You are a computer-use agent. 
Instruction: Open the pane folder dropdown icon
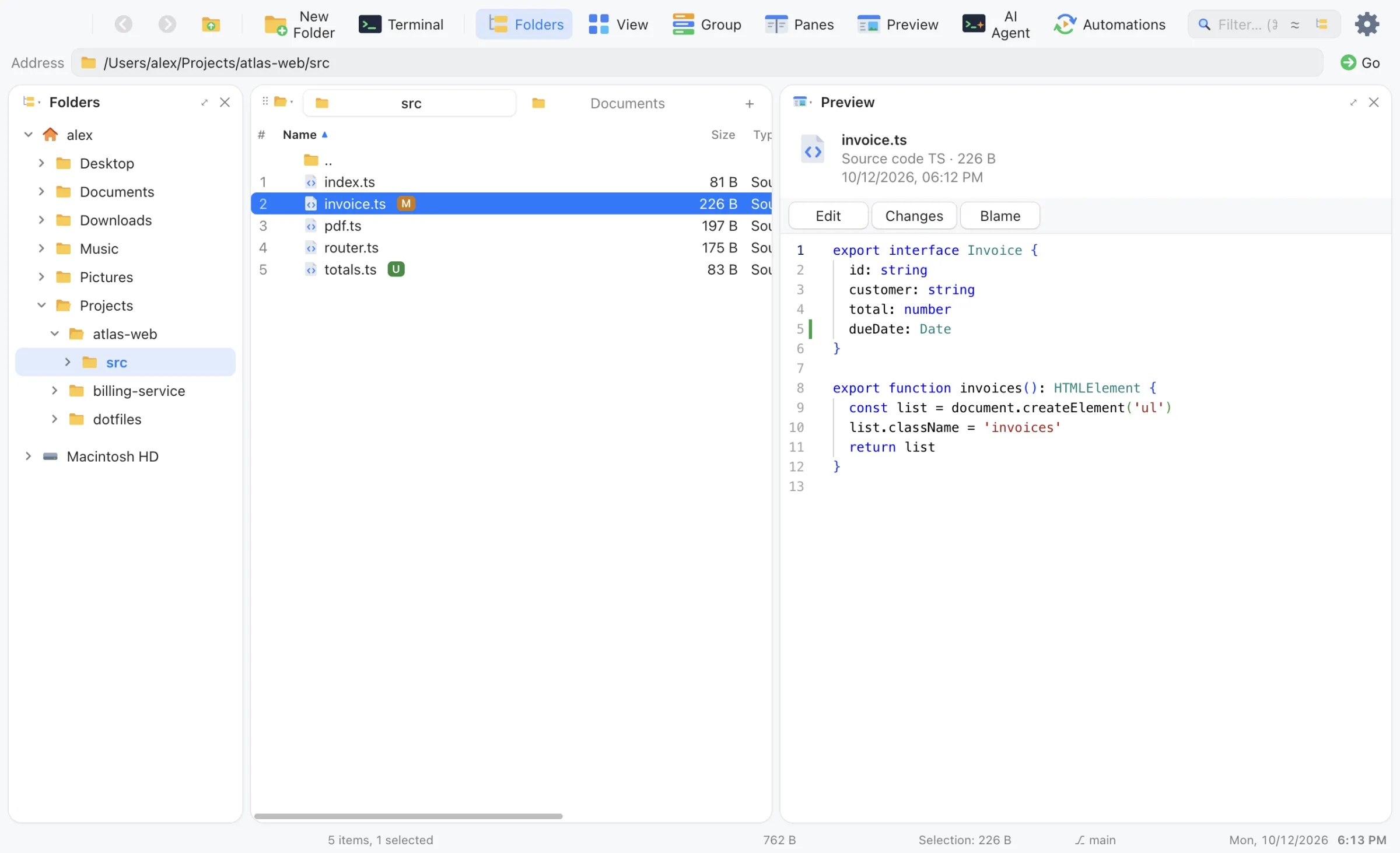click(283, 102)
